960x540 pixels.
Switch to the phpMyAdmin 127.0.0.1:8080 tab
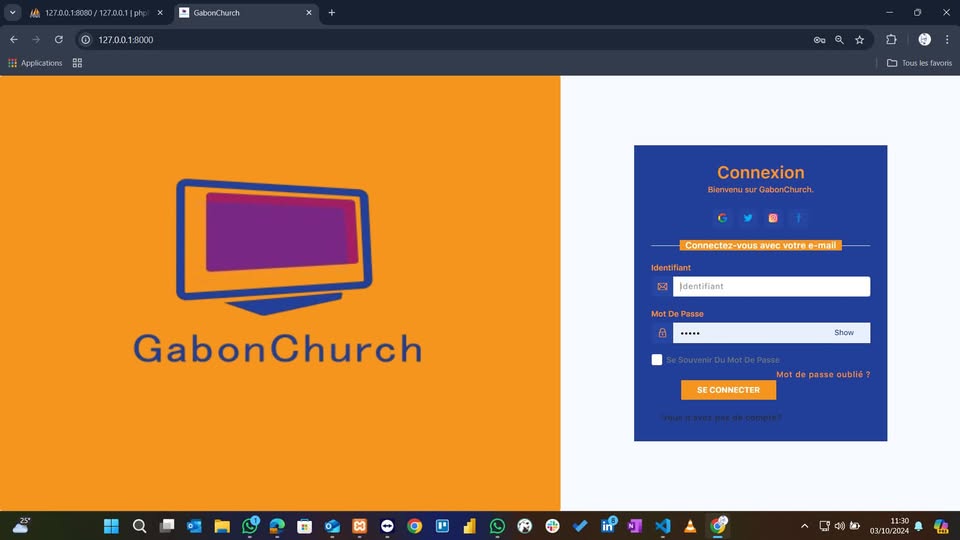(x=95, y=13)
